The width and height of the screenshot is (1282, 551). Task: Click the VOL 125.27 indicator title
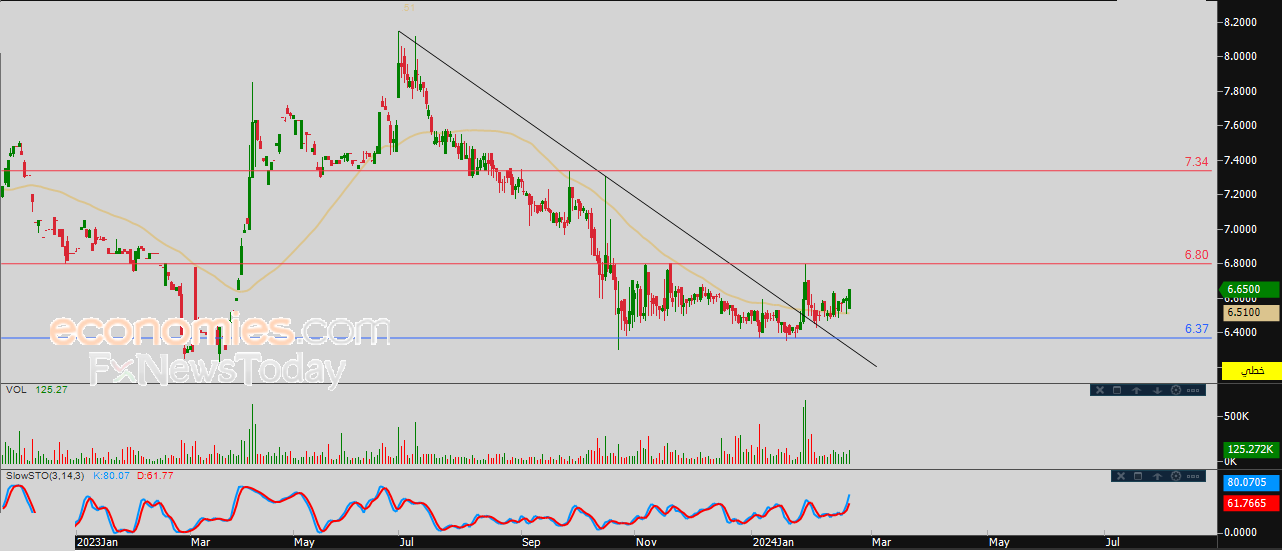(36, 389)
